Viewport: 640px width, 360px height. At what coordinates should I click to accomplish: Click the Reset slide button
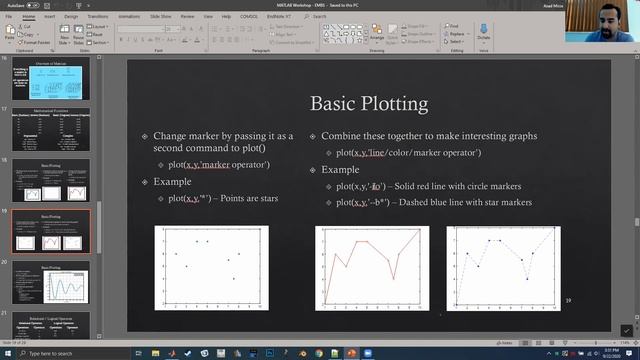click(x=95, y=34)
